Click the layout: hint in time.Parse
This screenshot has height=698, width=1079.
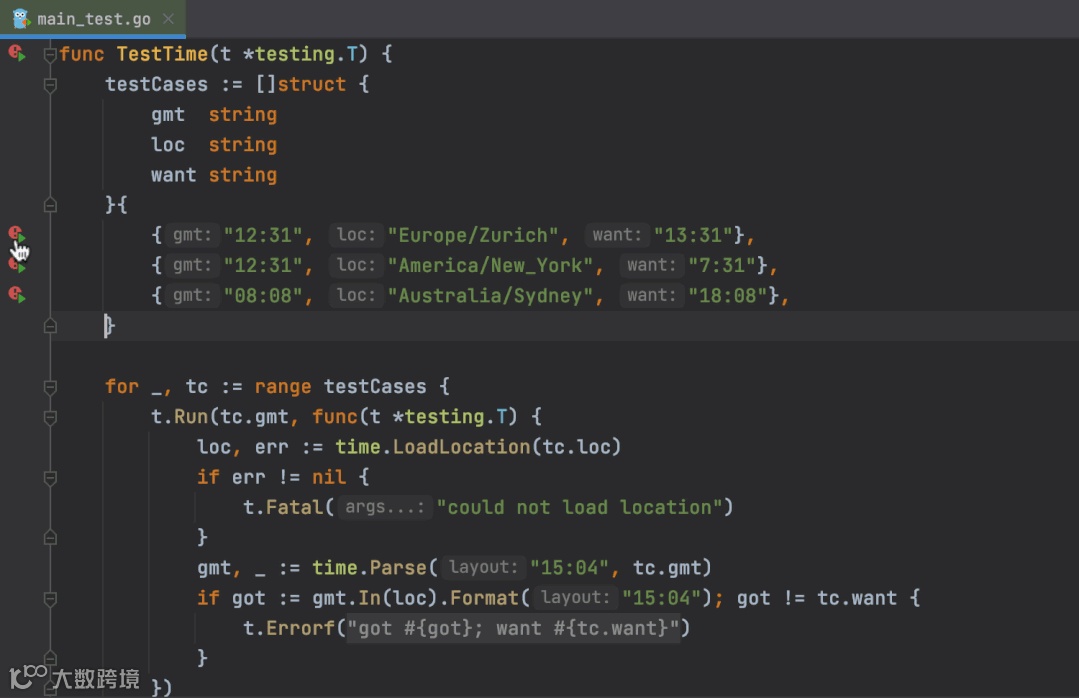click(x=483, y=567)
